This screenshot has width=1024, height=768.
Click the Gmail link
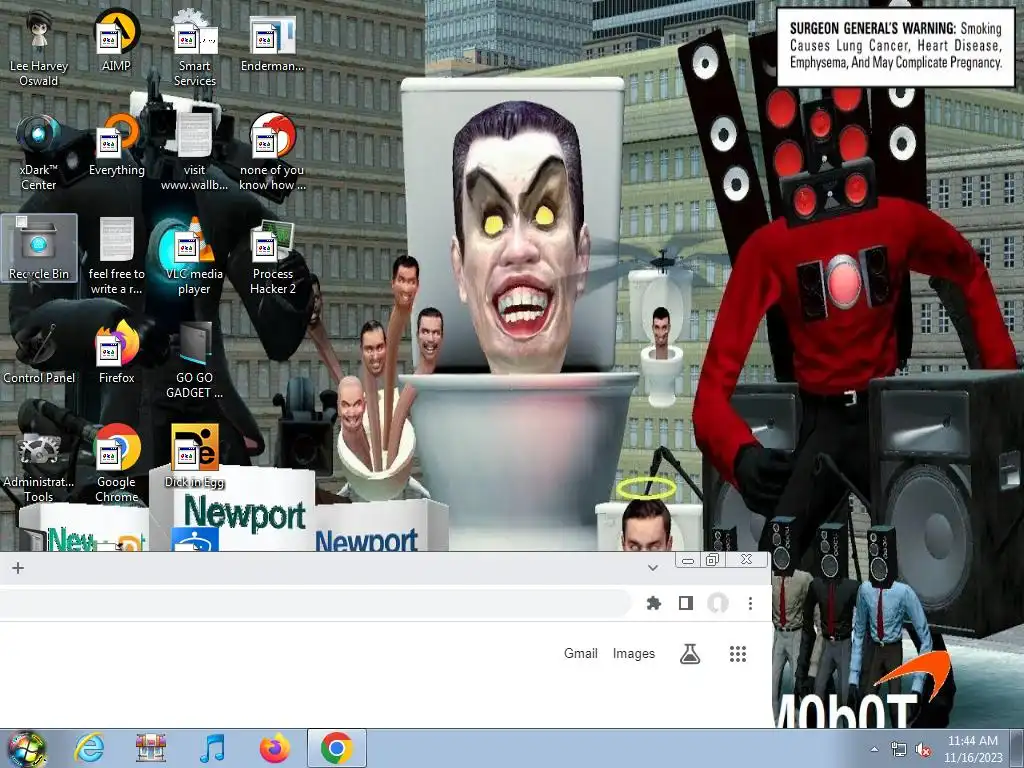[581, 653]
